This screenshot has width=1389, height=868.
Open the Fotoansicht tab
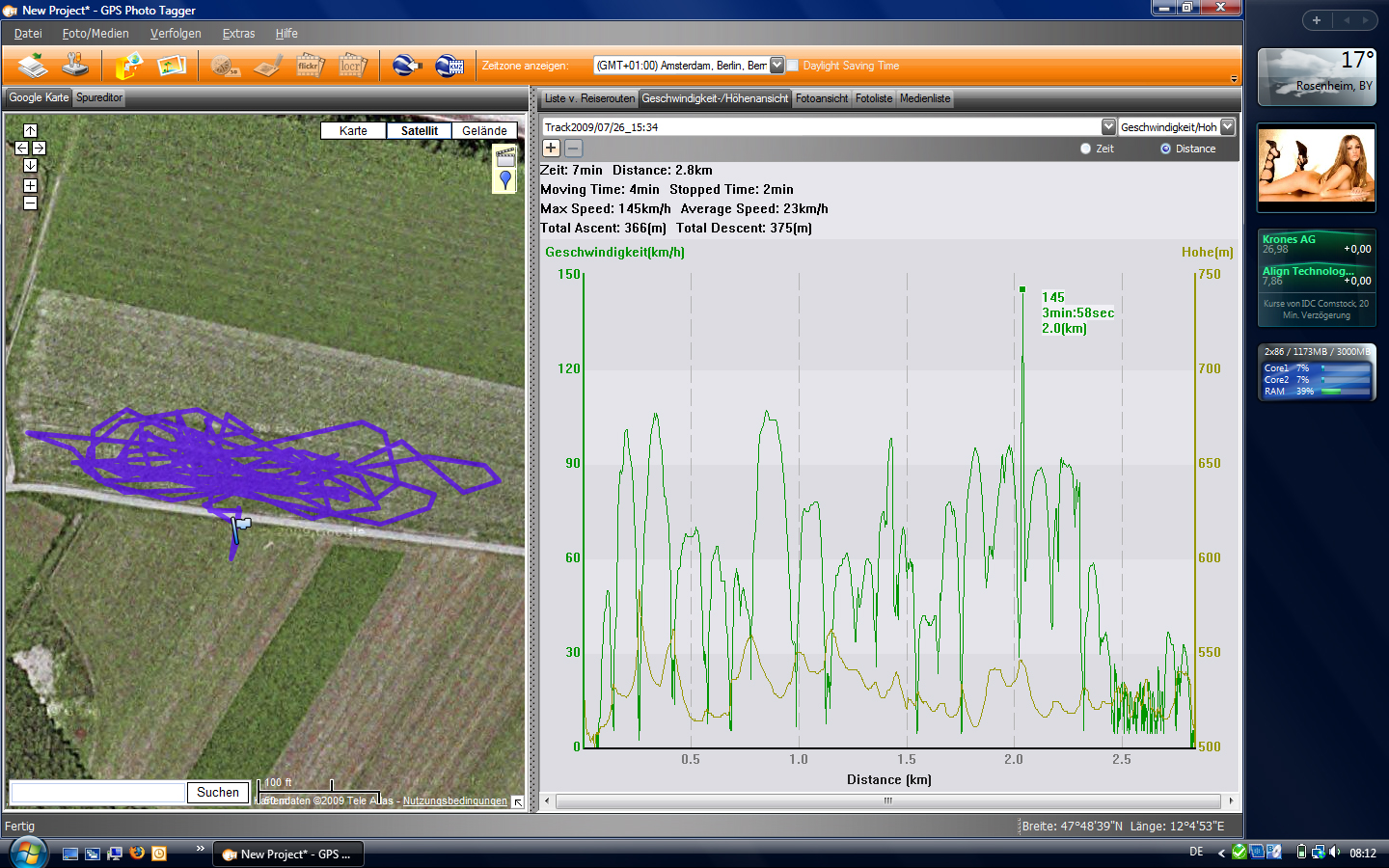(x=822, y=98)
